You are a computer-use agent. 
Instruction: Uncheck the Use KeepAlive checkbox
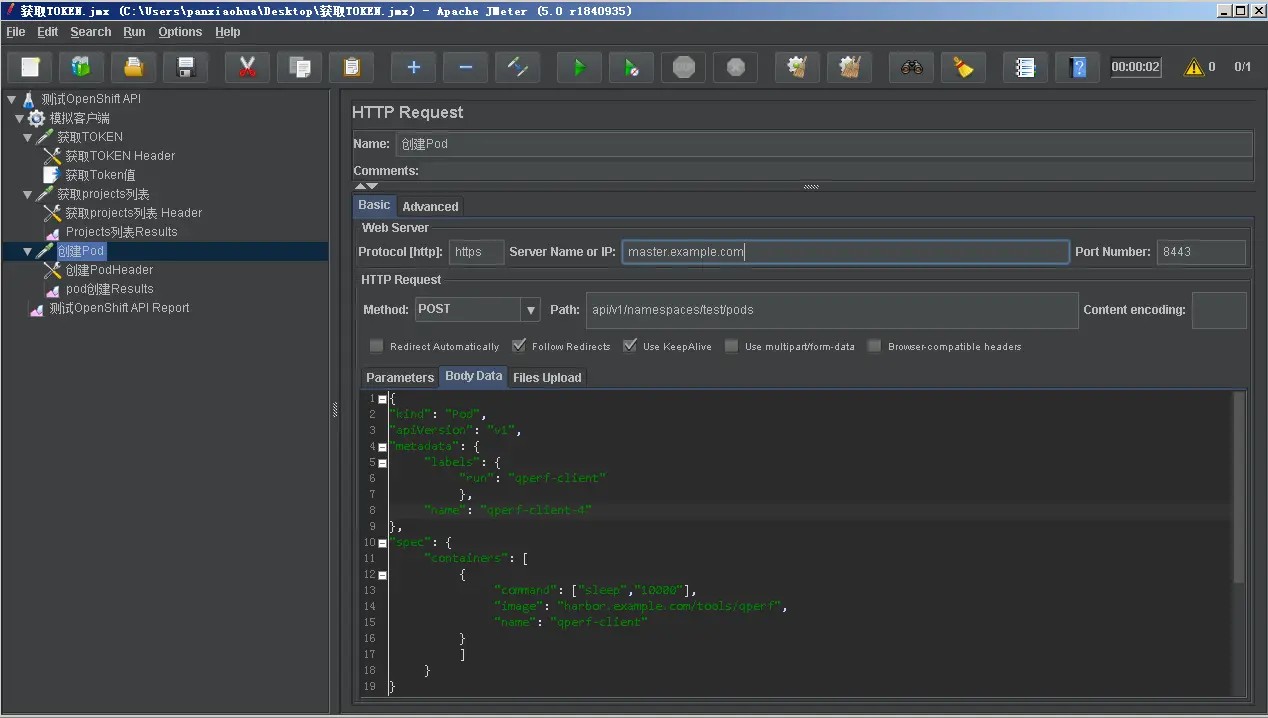coord(630,346)
